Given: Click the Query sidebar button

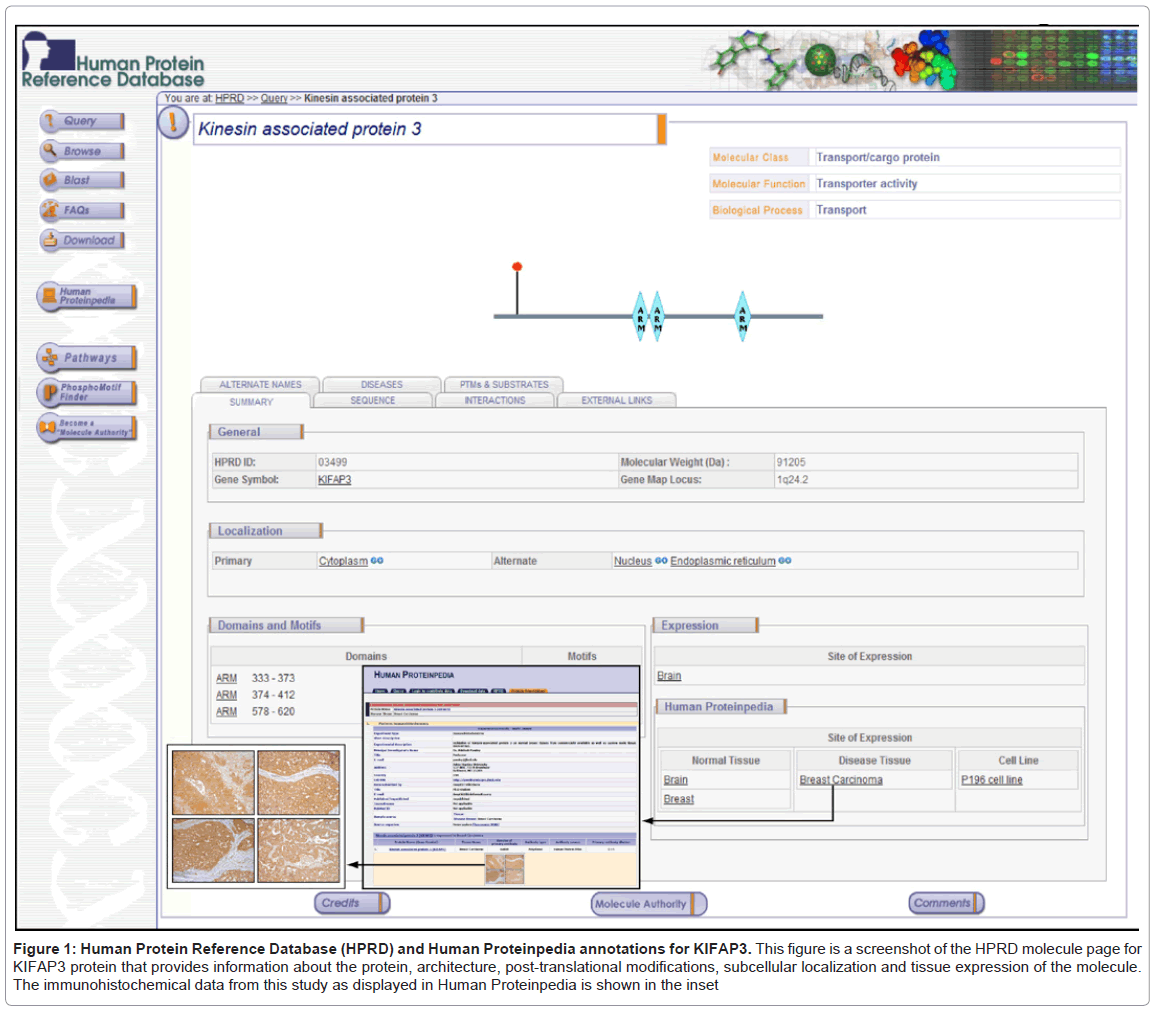Looking at the screenshot, I should [x=83, y=121].
